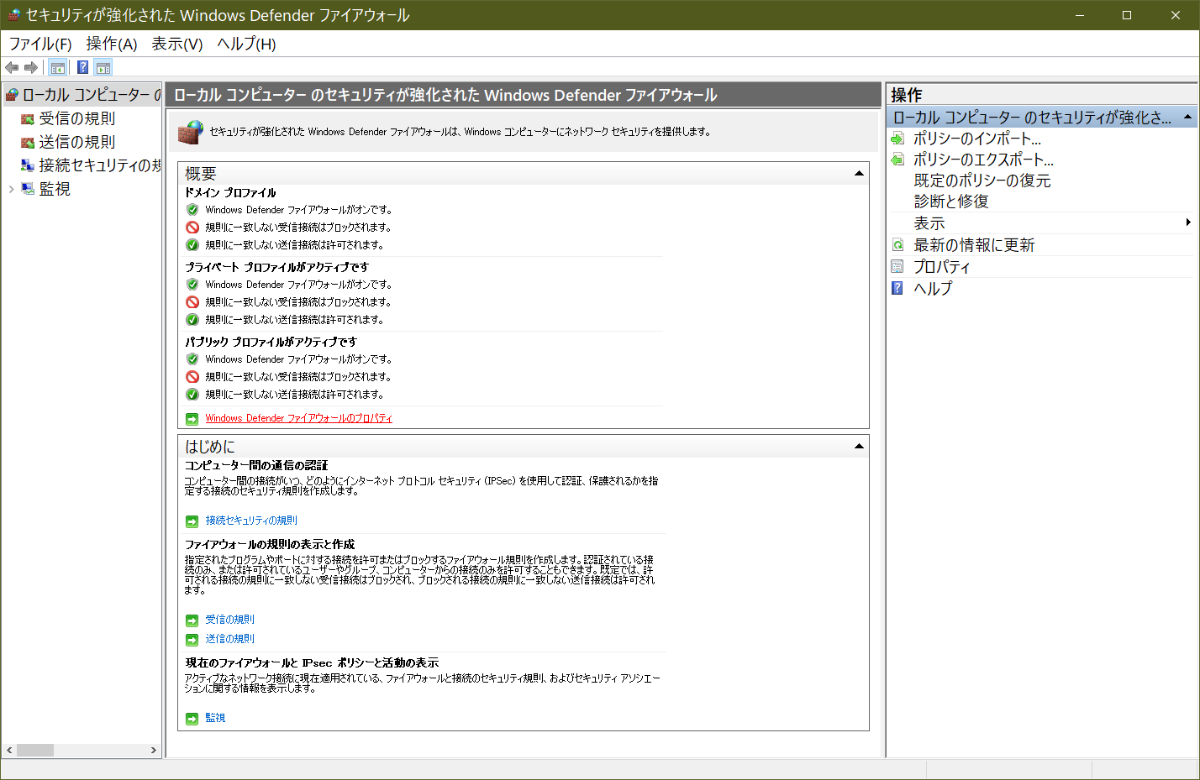Click the tree pane scroll-left arrow
1200x780 pixels.
click(9, 750)
